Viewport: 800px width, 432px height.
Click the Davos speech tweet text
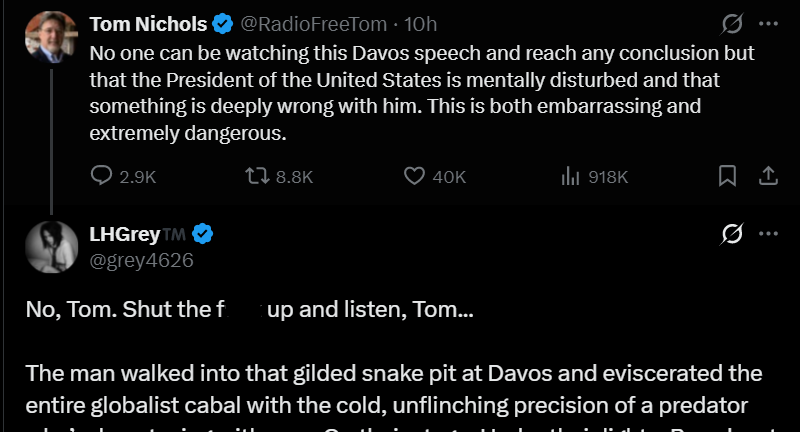(420, 92)
